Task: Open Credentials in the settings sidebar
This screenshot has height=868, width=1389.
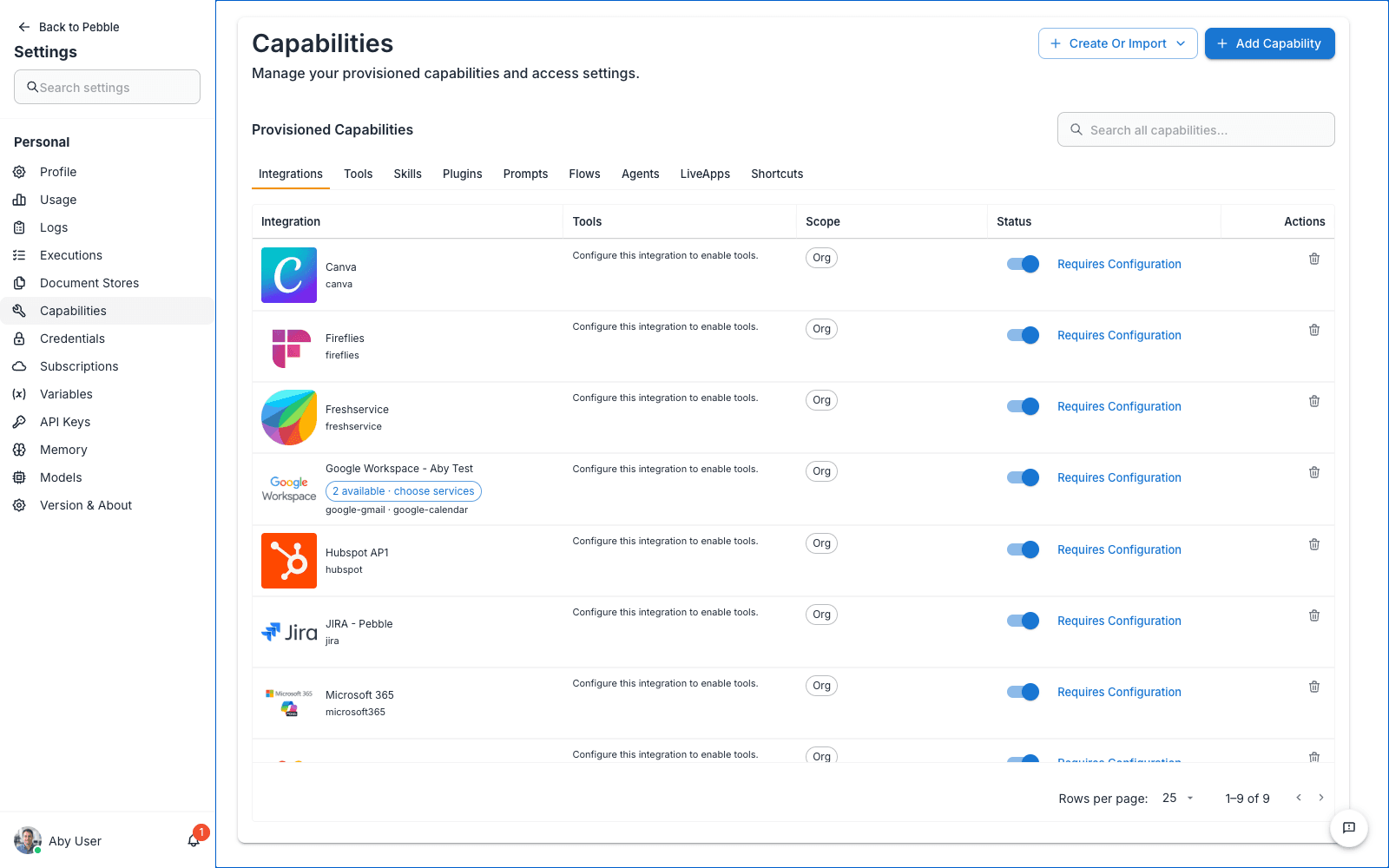Action: click(x=107, y=339)
